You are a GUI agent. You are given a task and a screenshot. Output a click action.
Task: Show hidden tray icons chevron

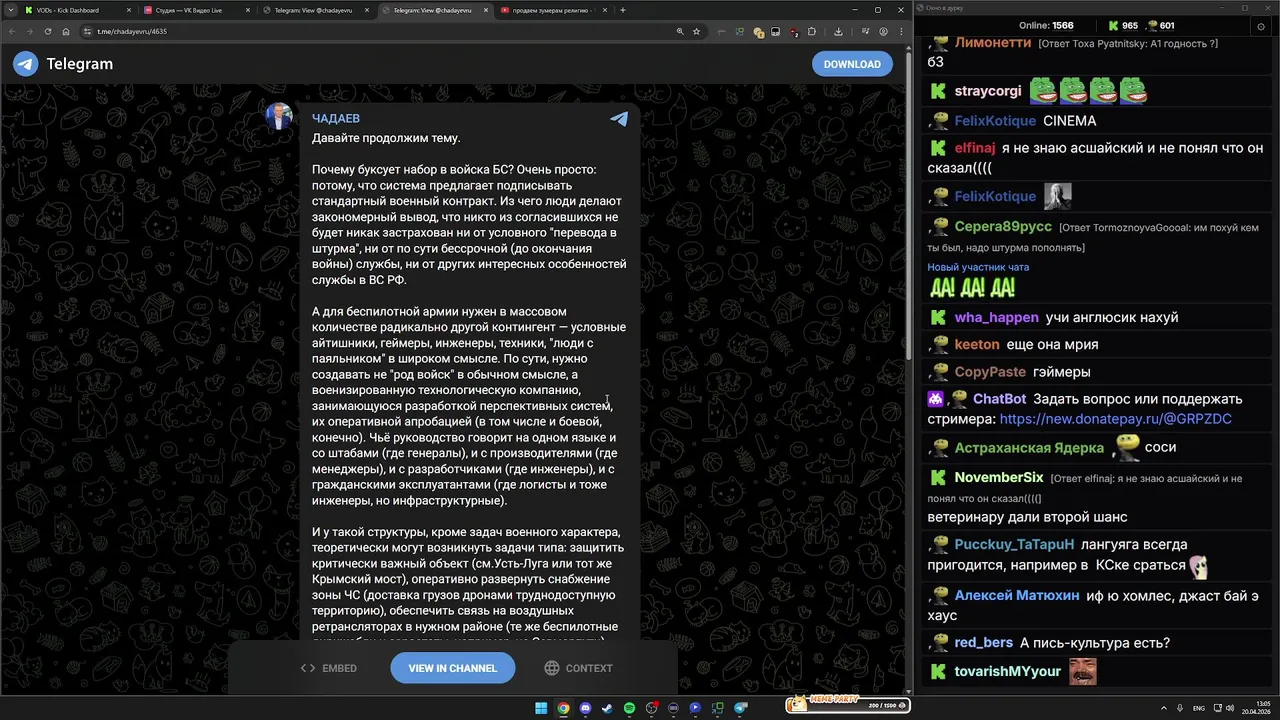[1164, 708]
